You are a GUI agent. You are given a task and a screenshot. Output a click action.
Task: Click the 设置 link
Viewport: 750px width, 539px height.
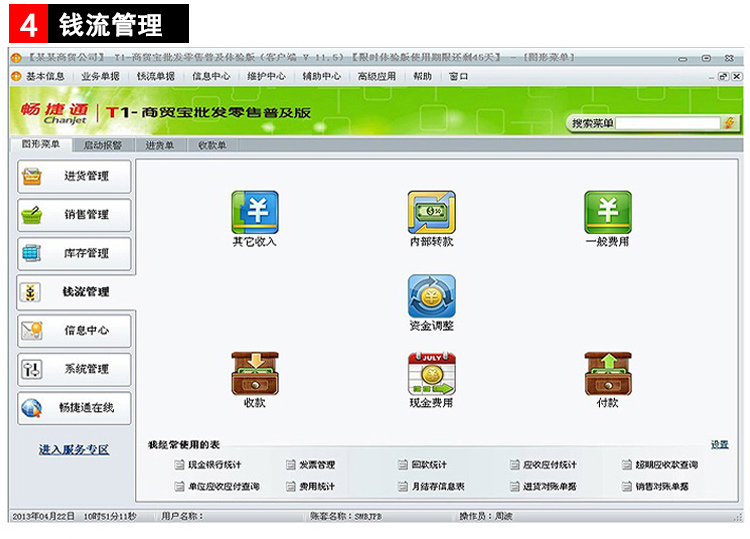pos(719,444)
